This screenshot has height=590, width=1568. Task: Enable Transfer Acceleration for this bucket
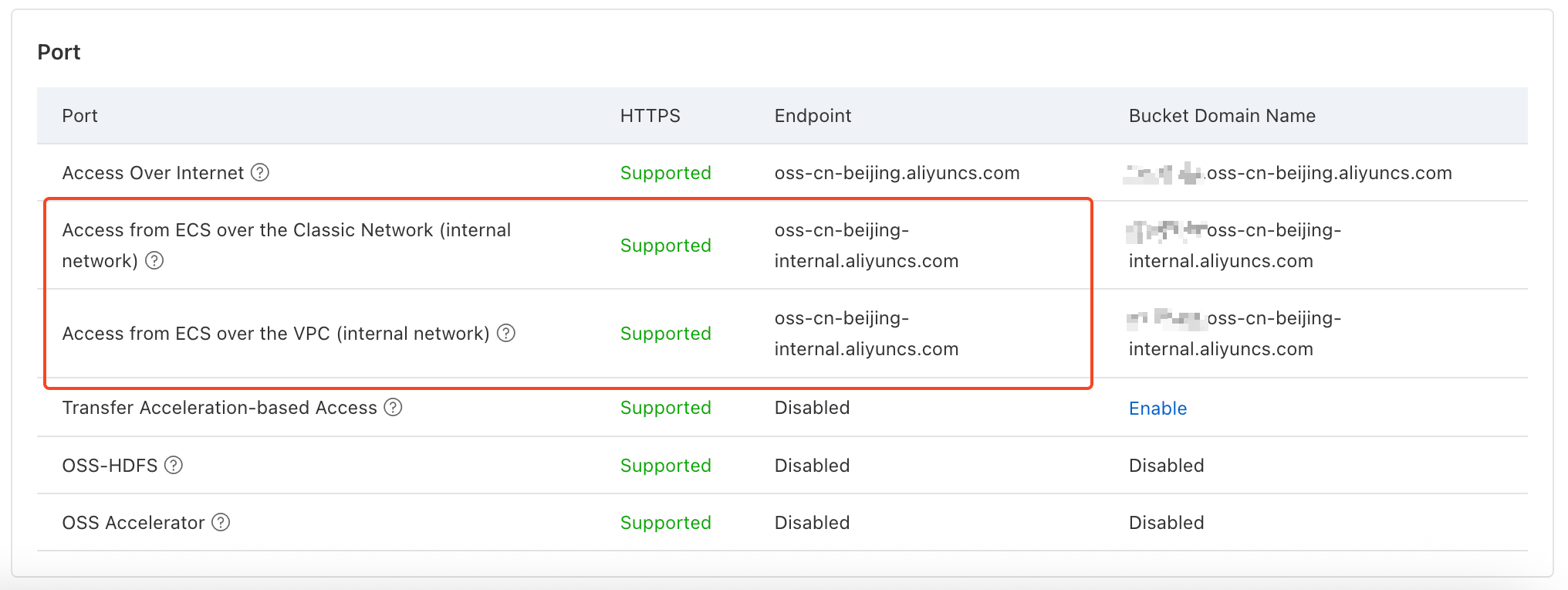pos(1157,408)
